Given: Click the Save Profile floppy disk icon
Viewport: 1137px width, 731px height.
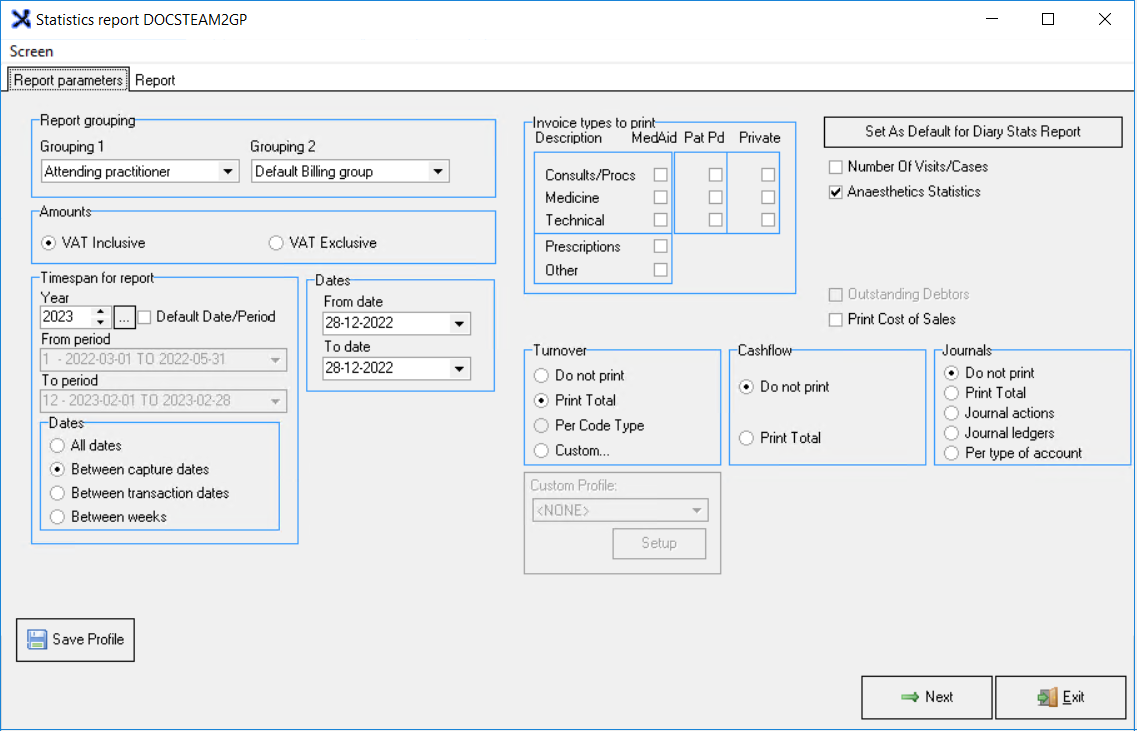Looking at the screenshot, I should coord(37,640).
